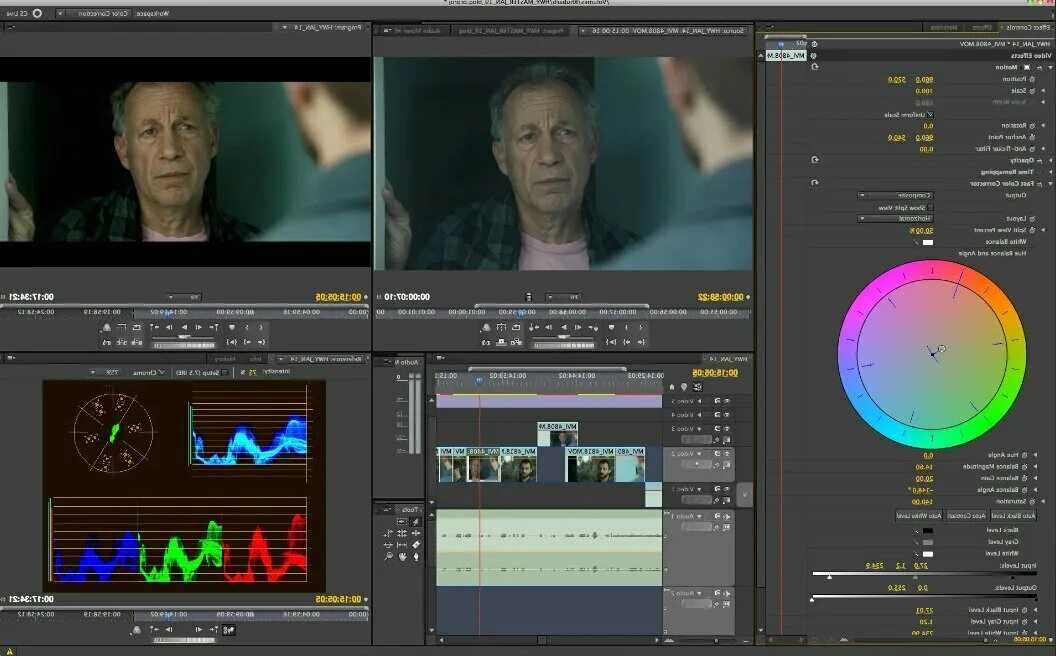The image size is (1056, 656).
Task: Click the Input Levels gray midpoint slider
Action: pyautogui.click(x=915, y=577)
